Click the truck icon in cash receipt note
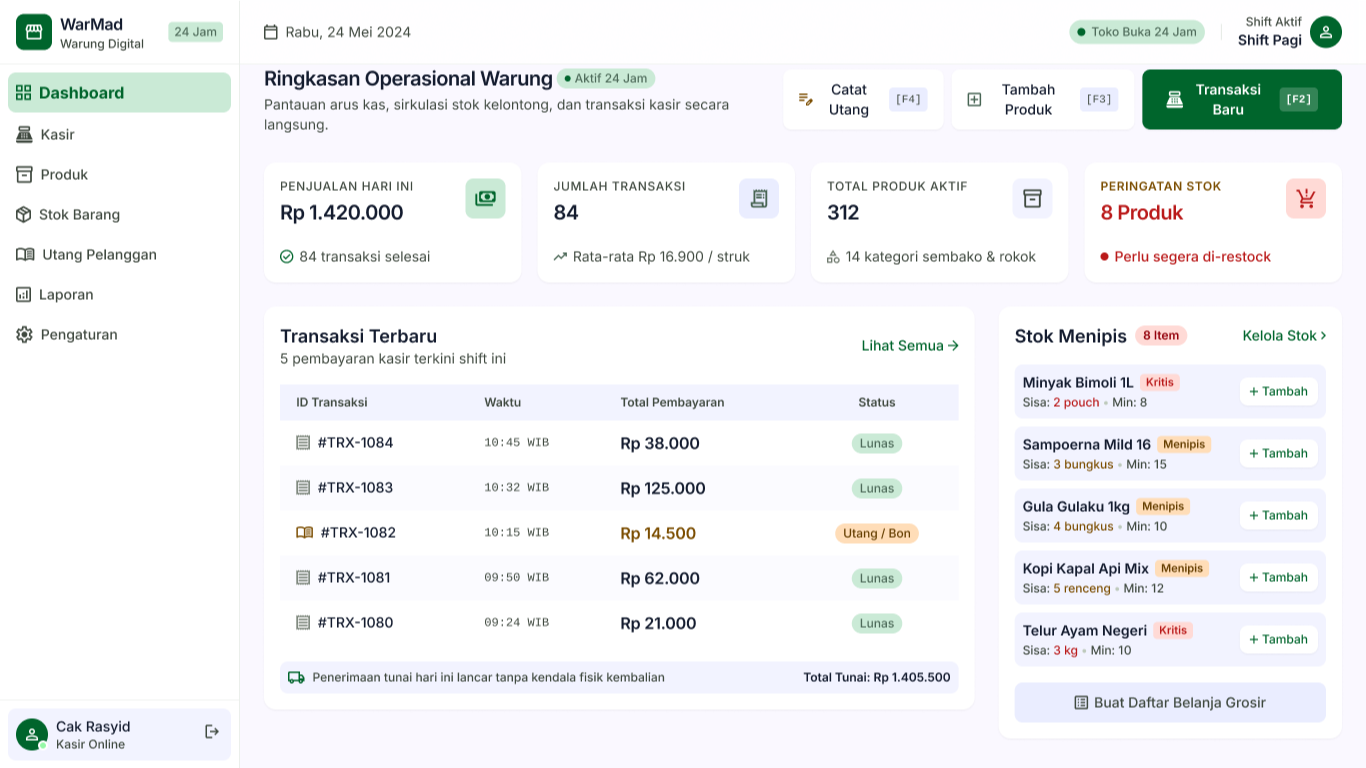The width and height of the screenshot is (1366, 768). [296, 677]
